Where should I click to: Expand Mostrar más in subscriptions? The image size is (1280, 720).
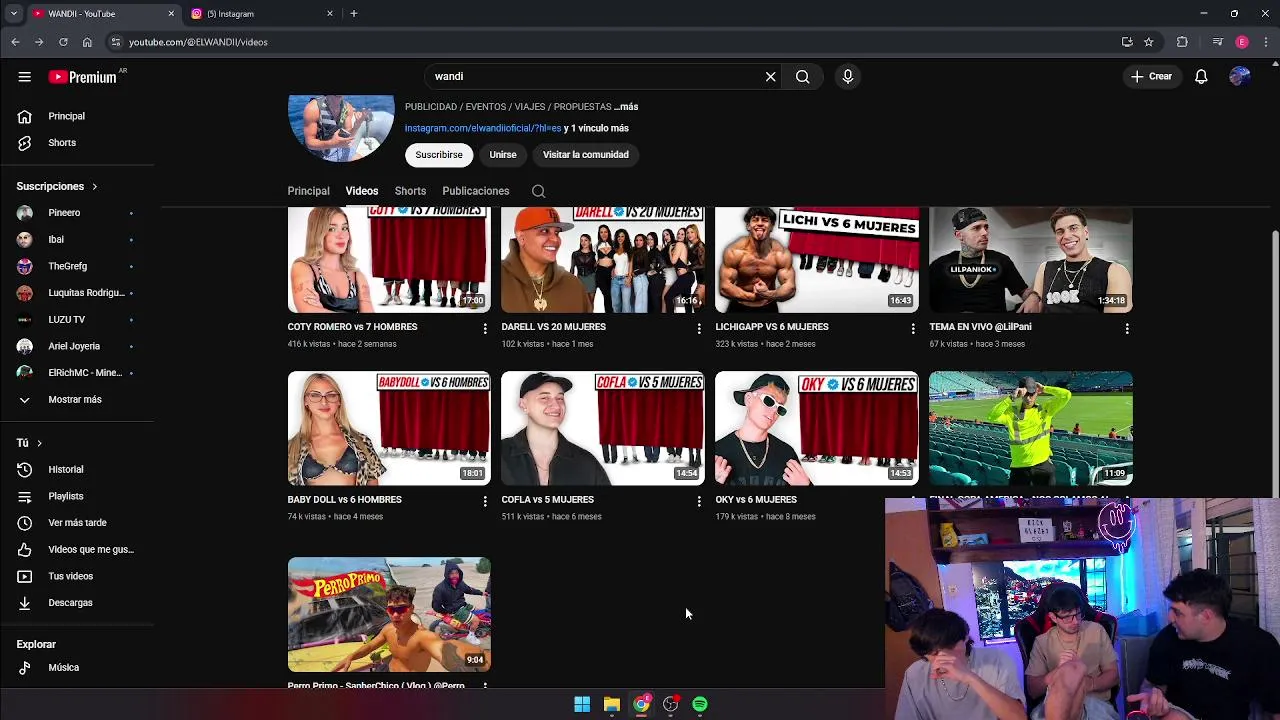(x=77, y=400)
